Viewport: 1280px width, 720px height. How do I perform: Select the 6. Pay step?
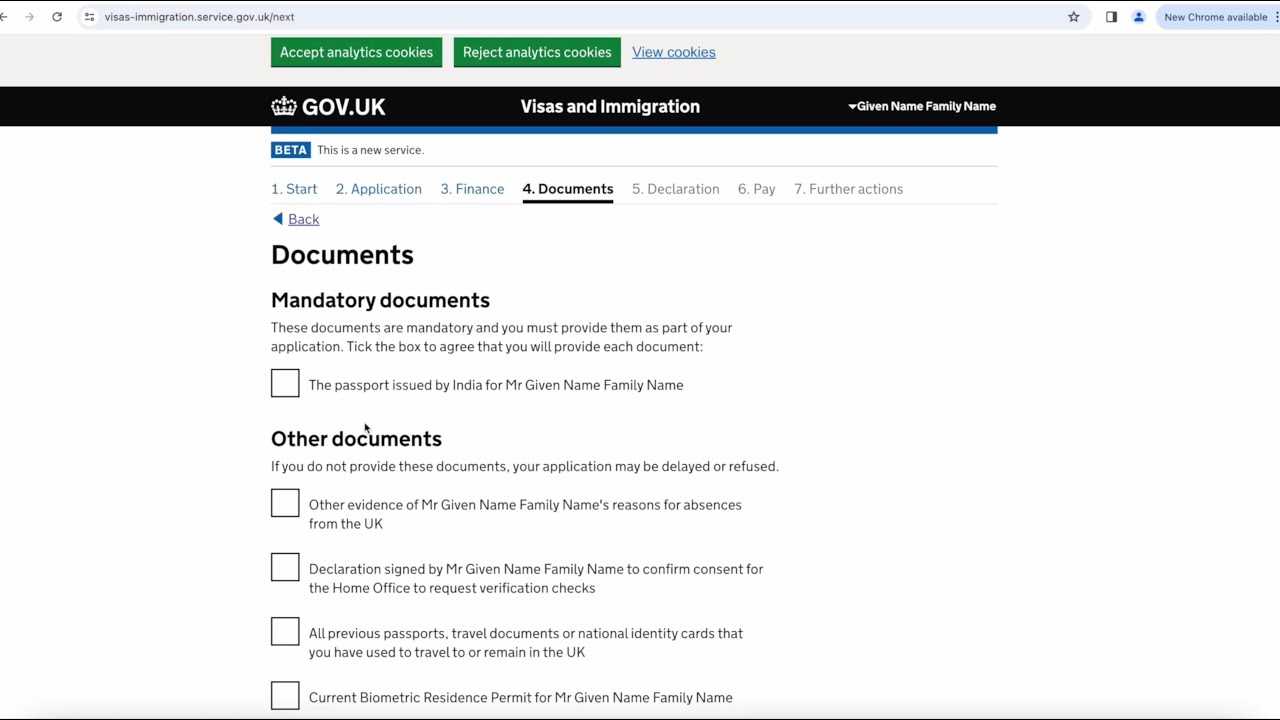[757, 189]
